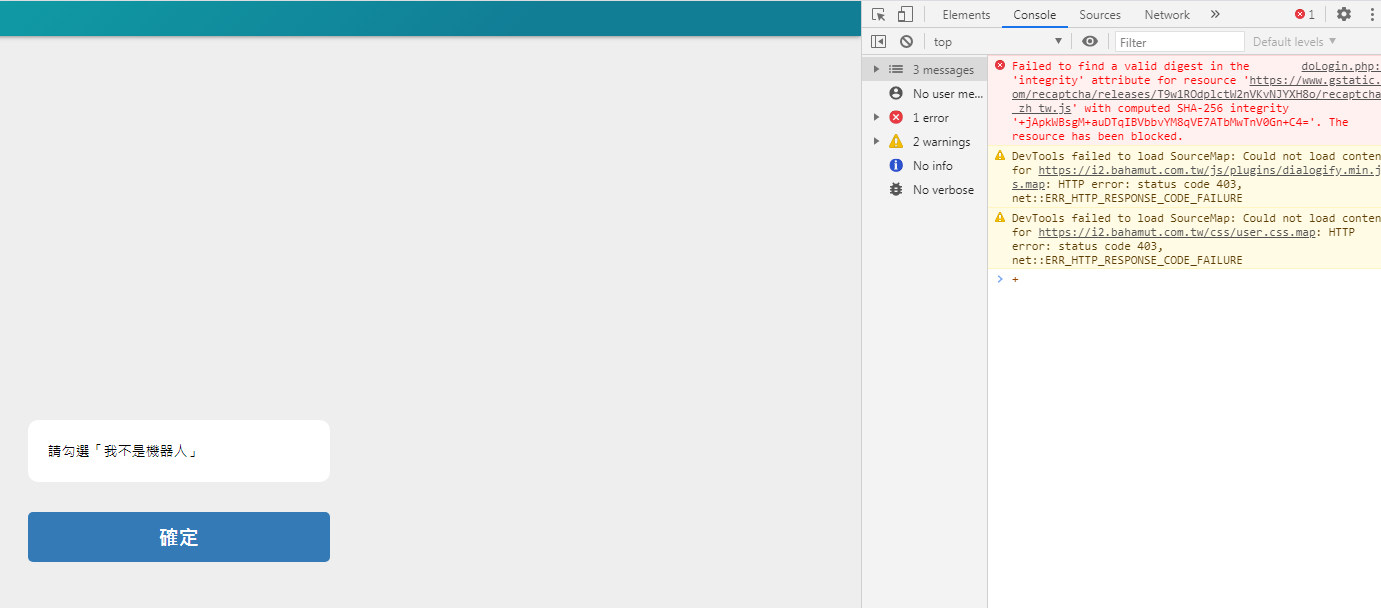Toggle the console sidebar panel
The height and width of the screenshot is (608, 1381).
click(x=878, y=41)
